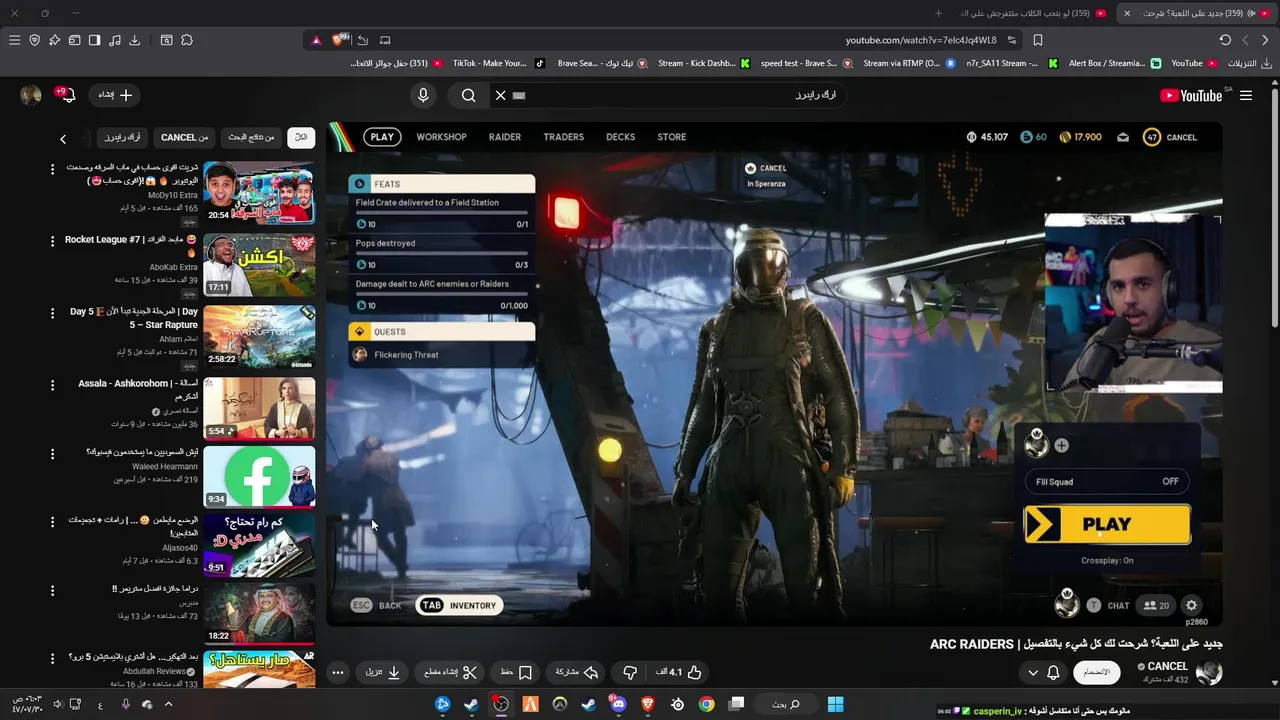Click the taskbar search box
Image resolution: width=1280 pixels, height=720 pixels.
click(786, 704)
